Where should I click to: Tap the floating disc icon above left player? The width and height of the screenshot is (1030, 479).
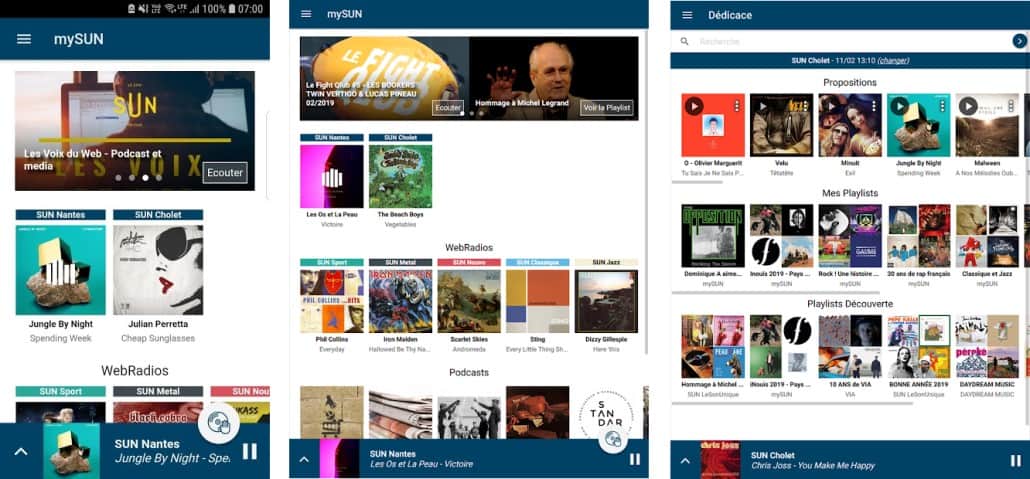(x=219, y=422)
